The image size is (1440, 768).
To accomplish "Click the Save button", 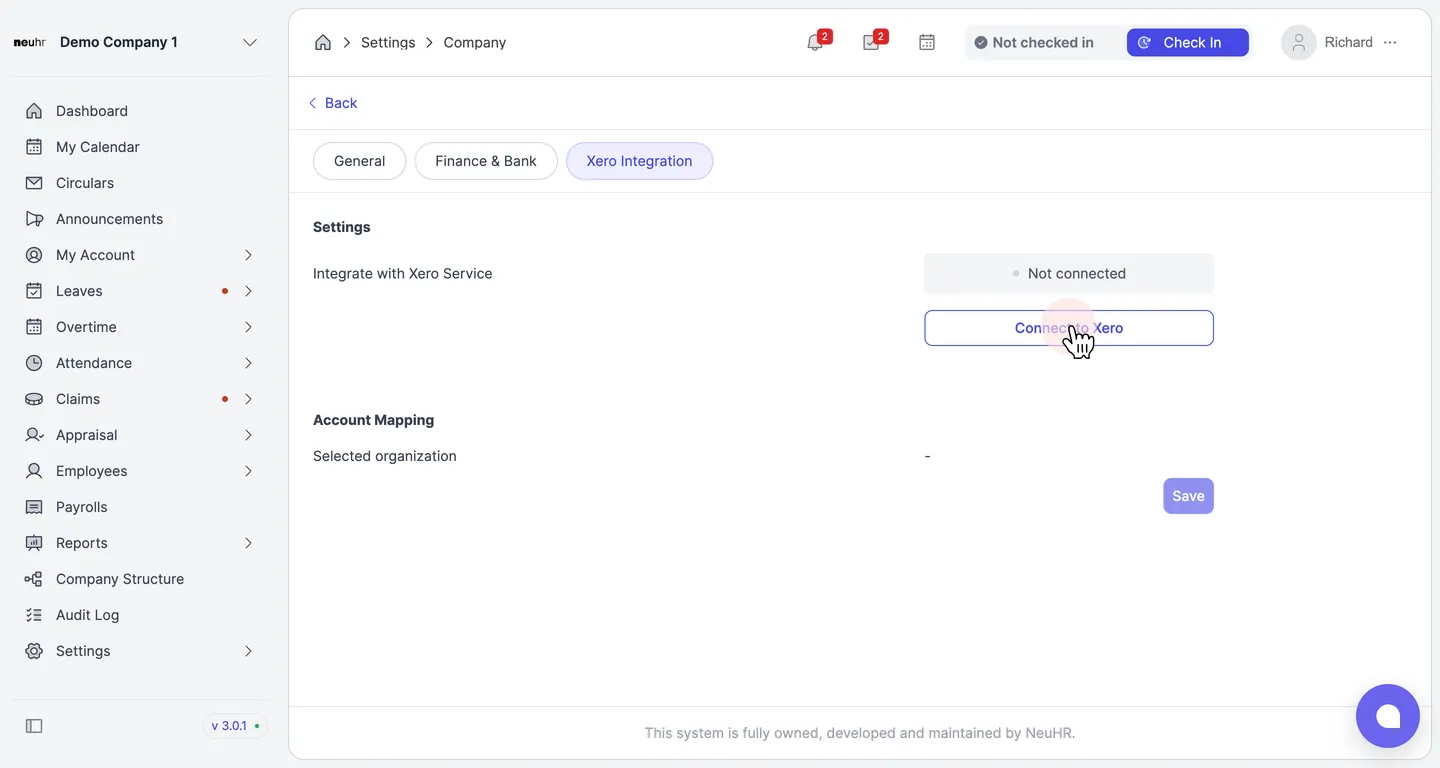I will [1188, 496].
